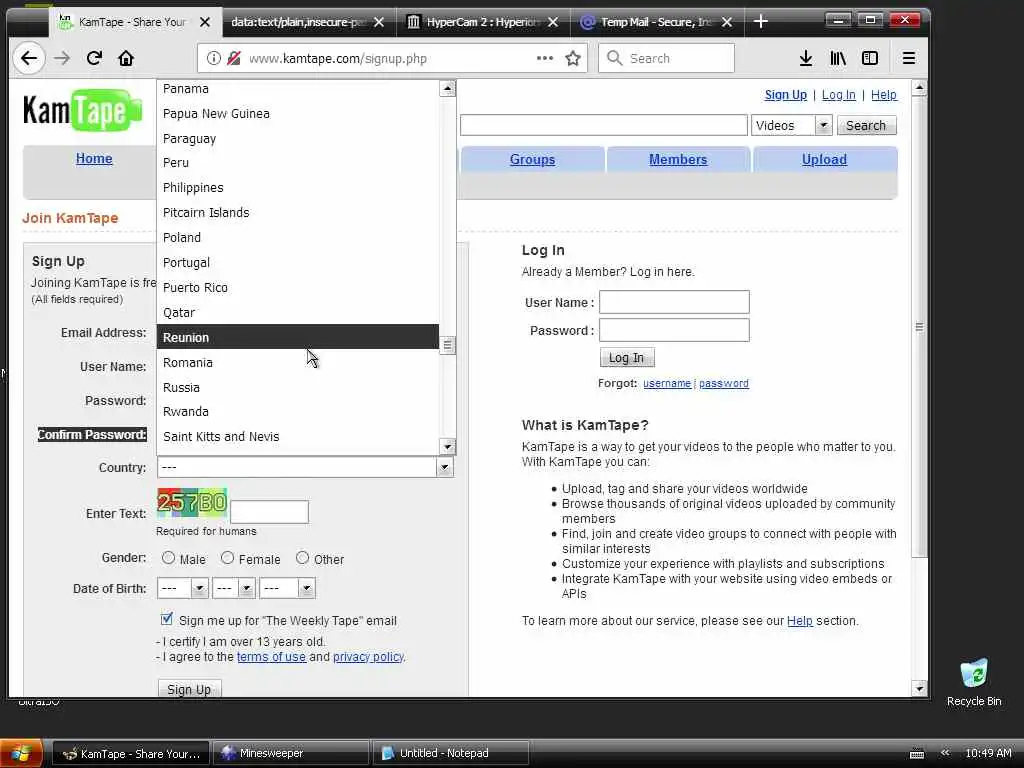Click the forgot username link
Screen dimensions: 1024x768
(x=667, y=383)
